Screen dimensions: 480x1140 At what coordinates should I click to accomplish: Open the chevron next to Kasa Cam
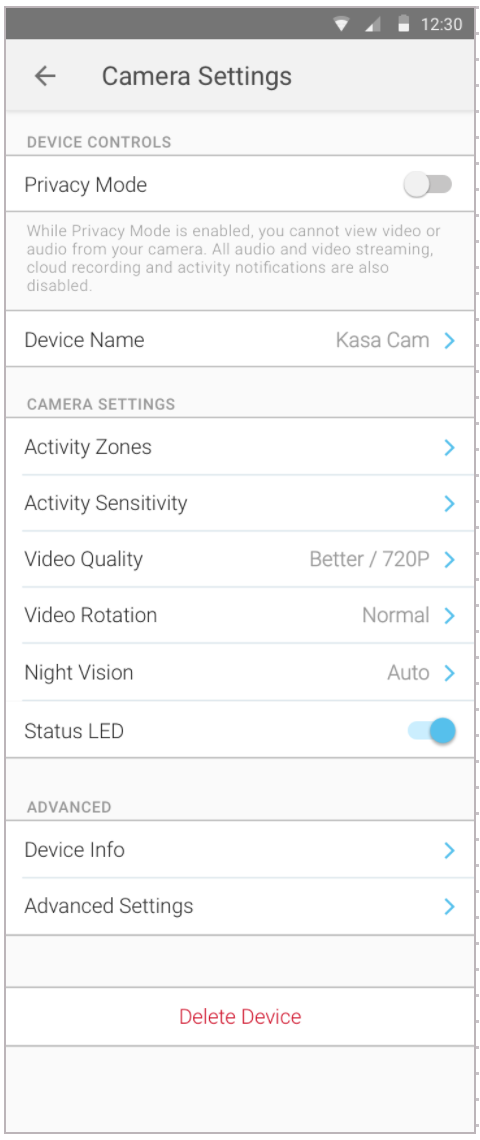click(449, 340)
